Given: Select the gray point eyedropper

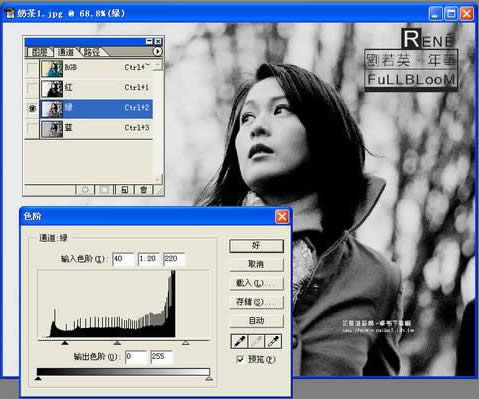Looking at the screenshot, I should (256, 341).
